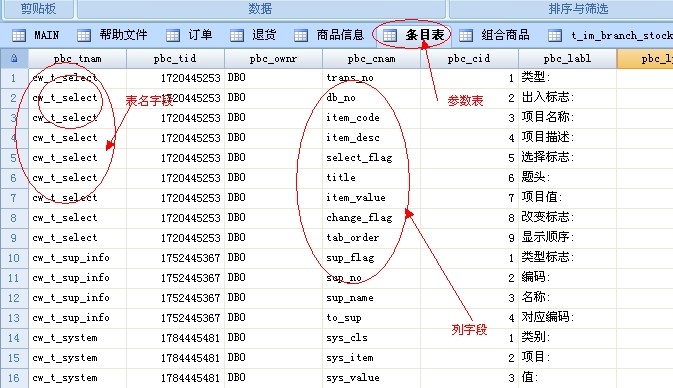The width and height of the screenshot is (673, 388).
Task: Click the 退货 table icon
Action: pyautogui.click(x=236, y=35)
